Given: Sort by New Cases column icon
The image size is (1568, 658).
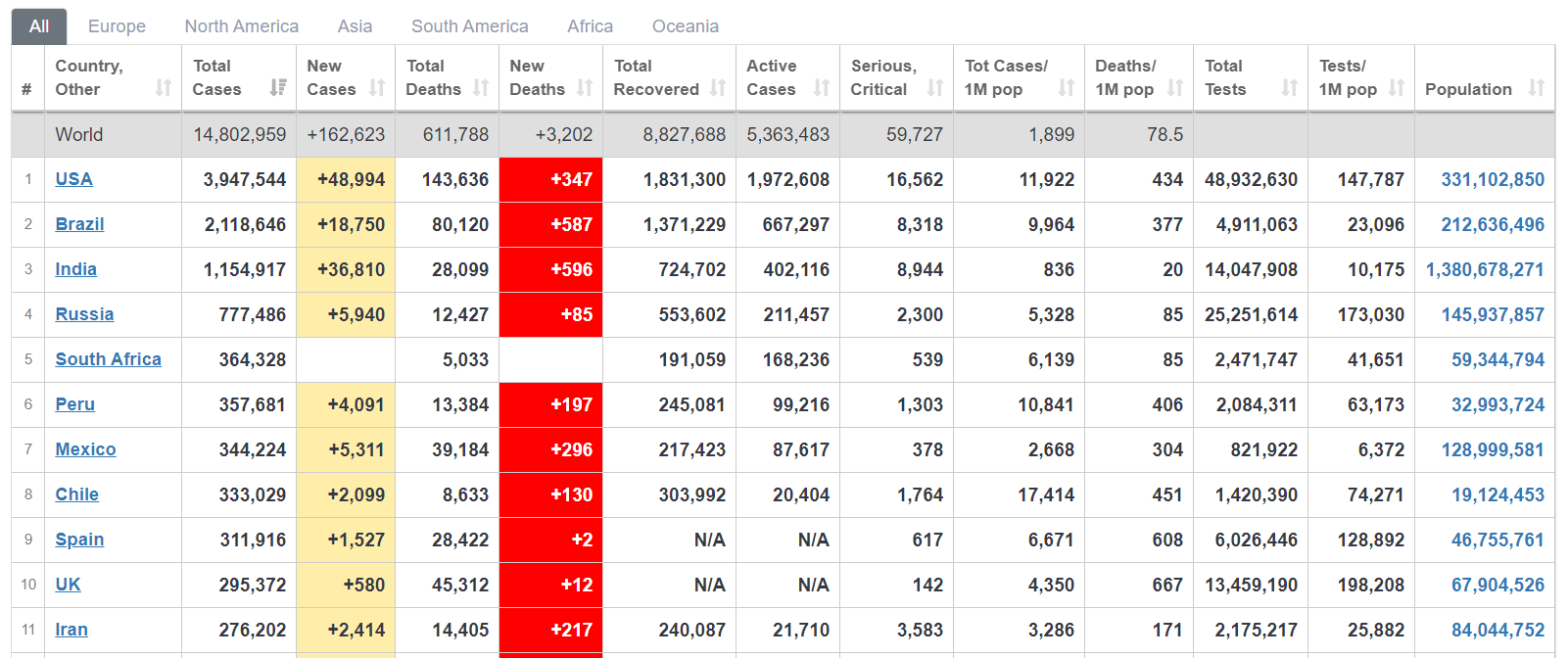Looking at the screenshot, I should 377,88.
